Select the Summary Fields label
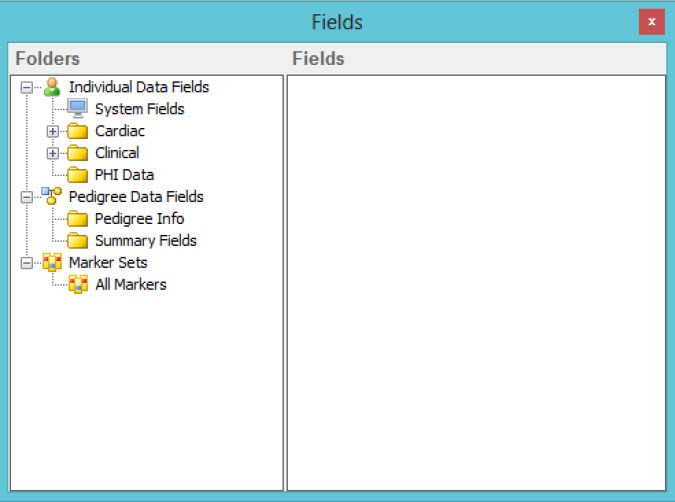 [x=146, y=241]
